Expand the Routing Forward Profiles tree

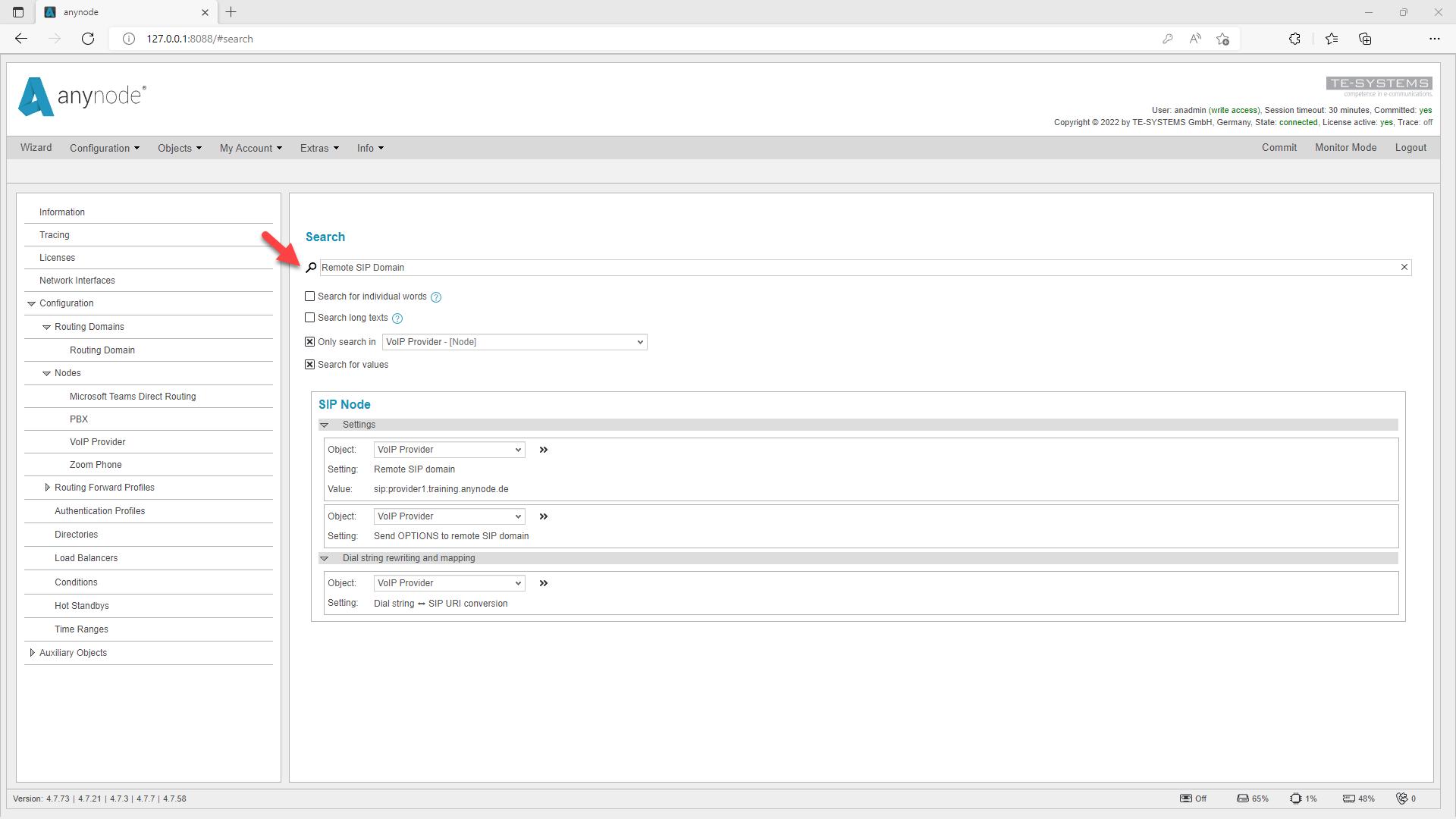pyautogui.click(x=47, y=488)
